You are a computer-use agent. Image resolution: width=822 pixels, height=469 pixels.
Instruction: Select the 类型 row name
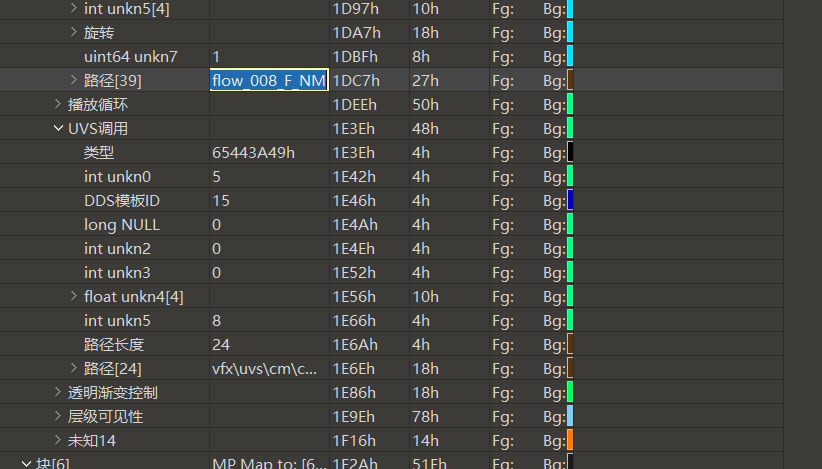(x=99, y=152)
